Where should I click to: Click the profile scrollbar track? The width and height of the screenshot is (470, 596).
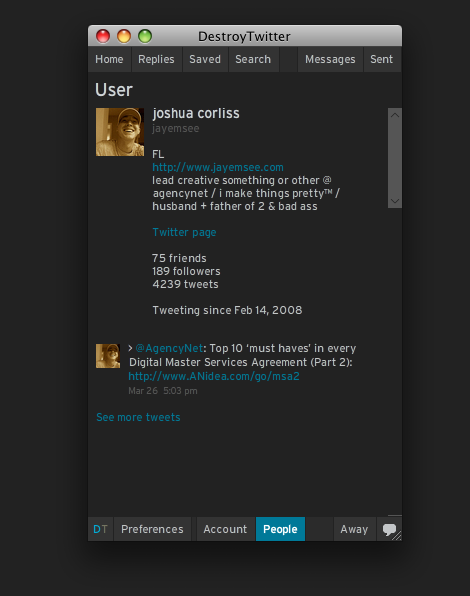[395, 158]
